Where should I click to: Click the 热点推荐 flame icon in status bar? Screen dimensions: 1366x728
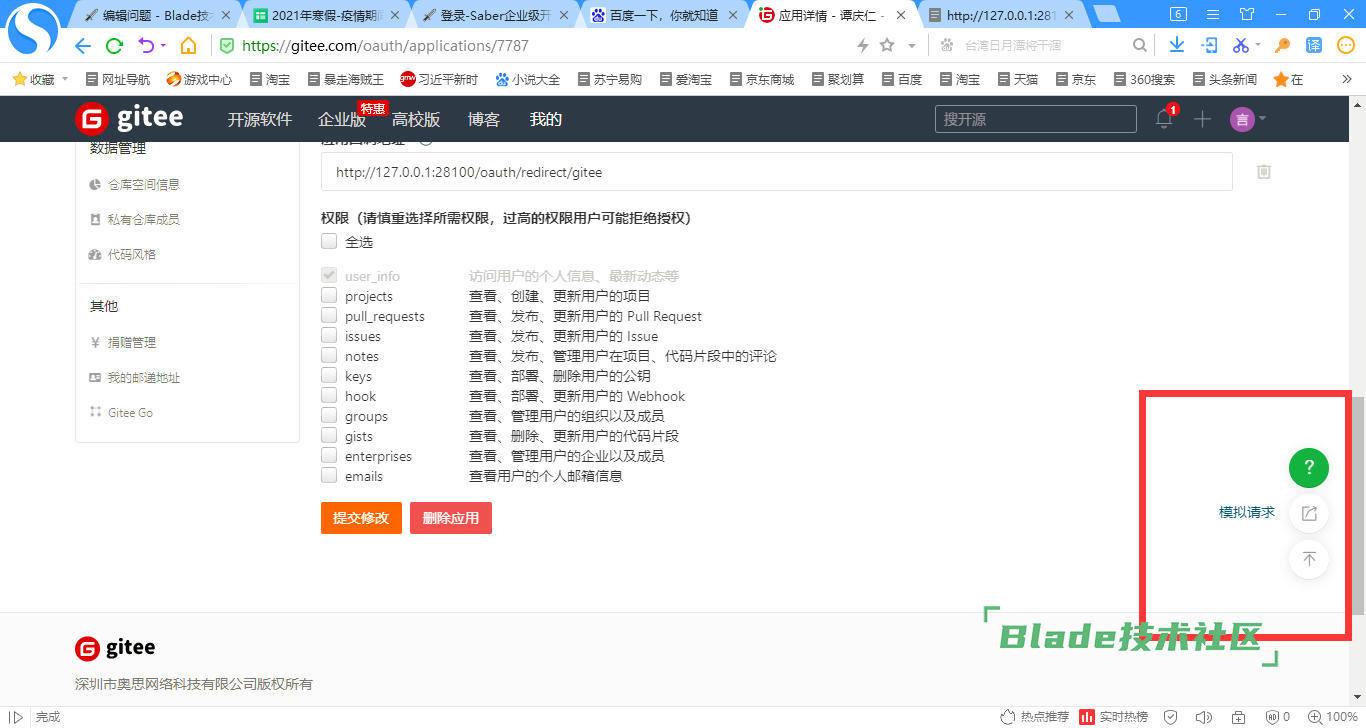(x=1007, y=717)
